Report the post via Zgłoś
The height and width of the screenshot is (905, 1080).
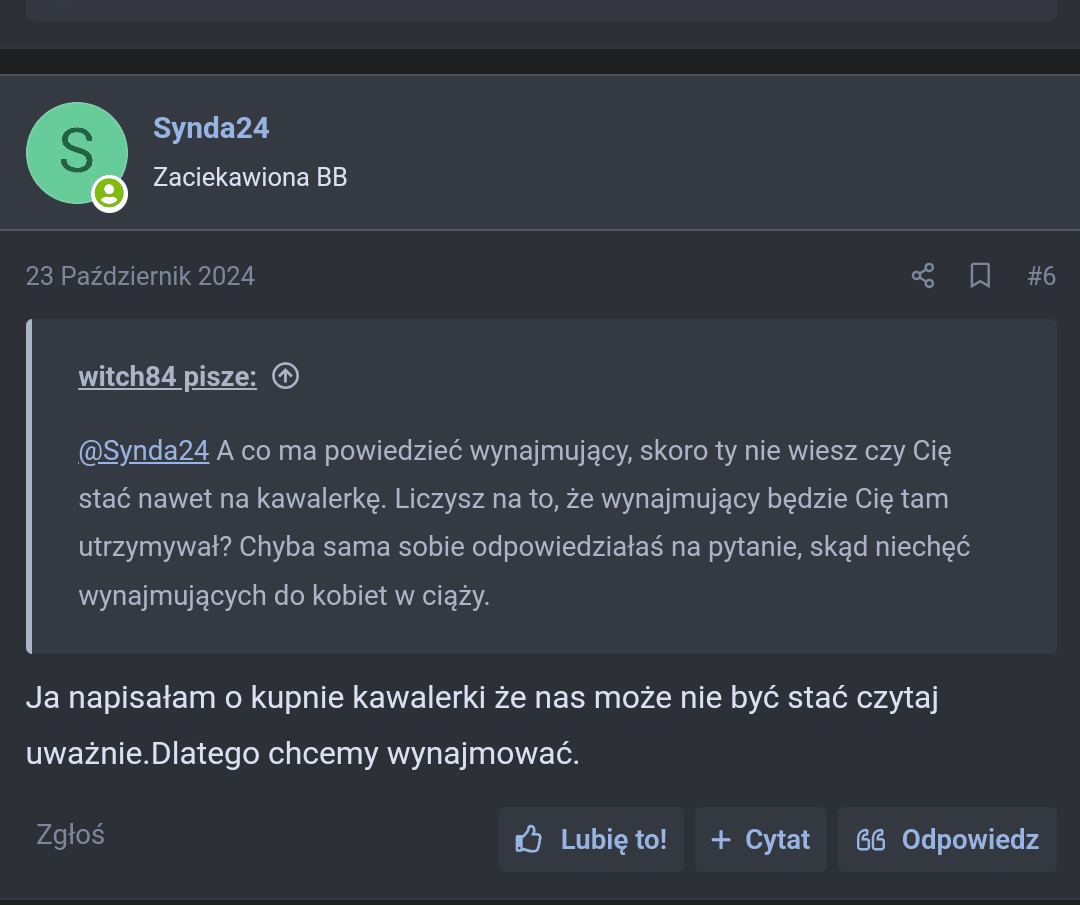tap(70, 834)
